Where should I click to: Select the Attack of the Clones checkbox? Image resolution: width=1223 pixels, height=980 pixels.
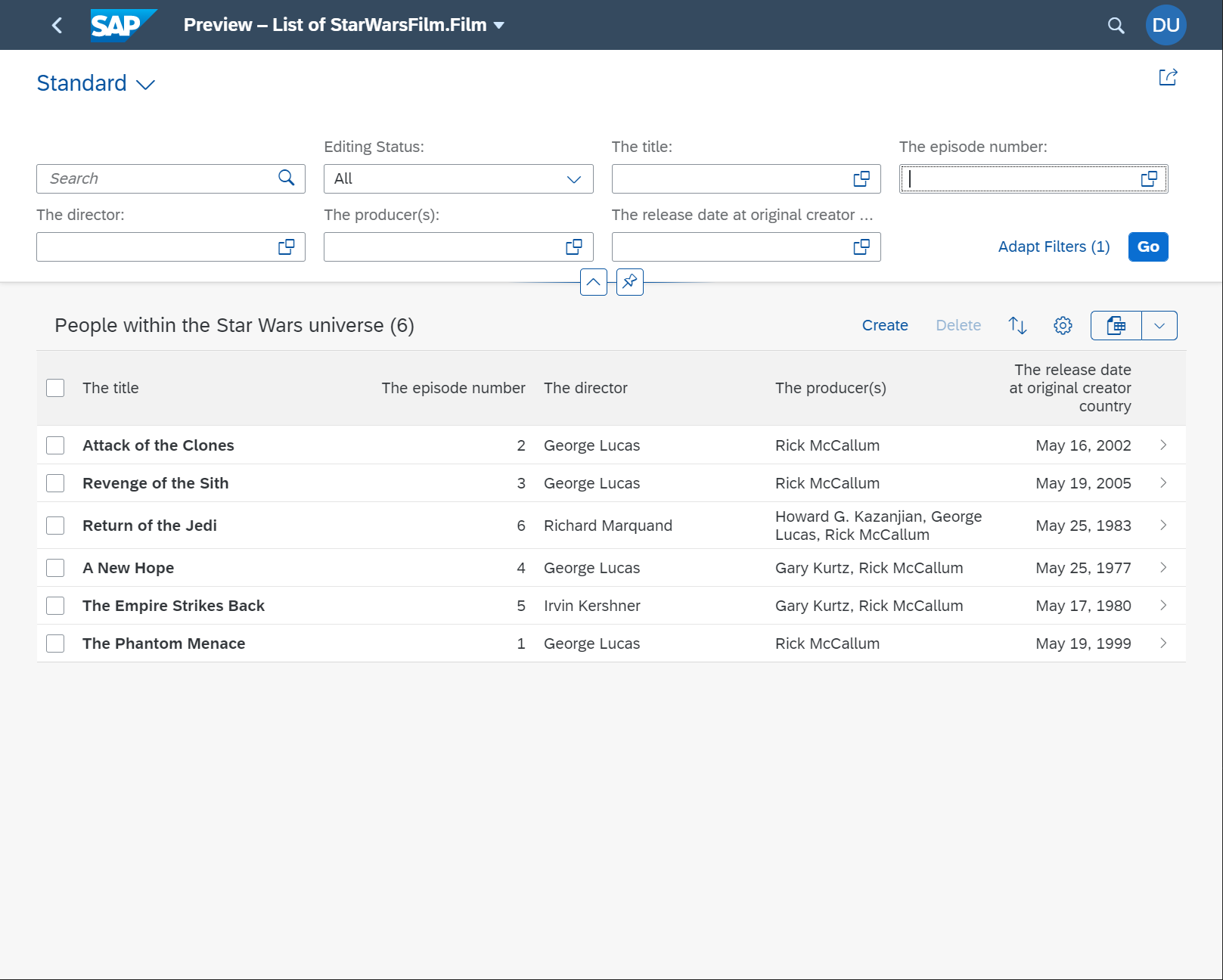(x=55, y=445)
